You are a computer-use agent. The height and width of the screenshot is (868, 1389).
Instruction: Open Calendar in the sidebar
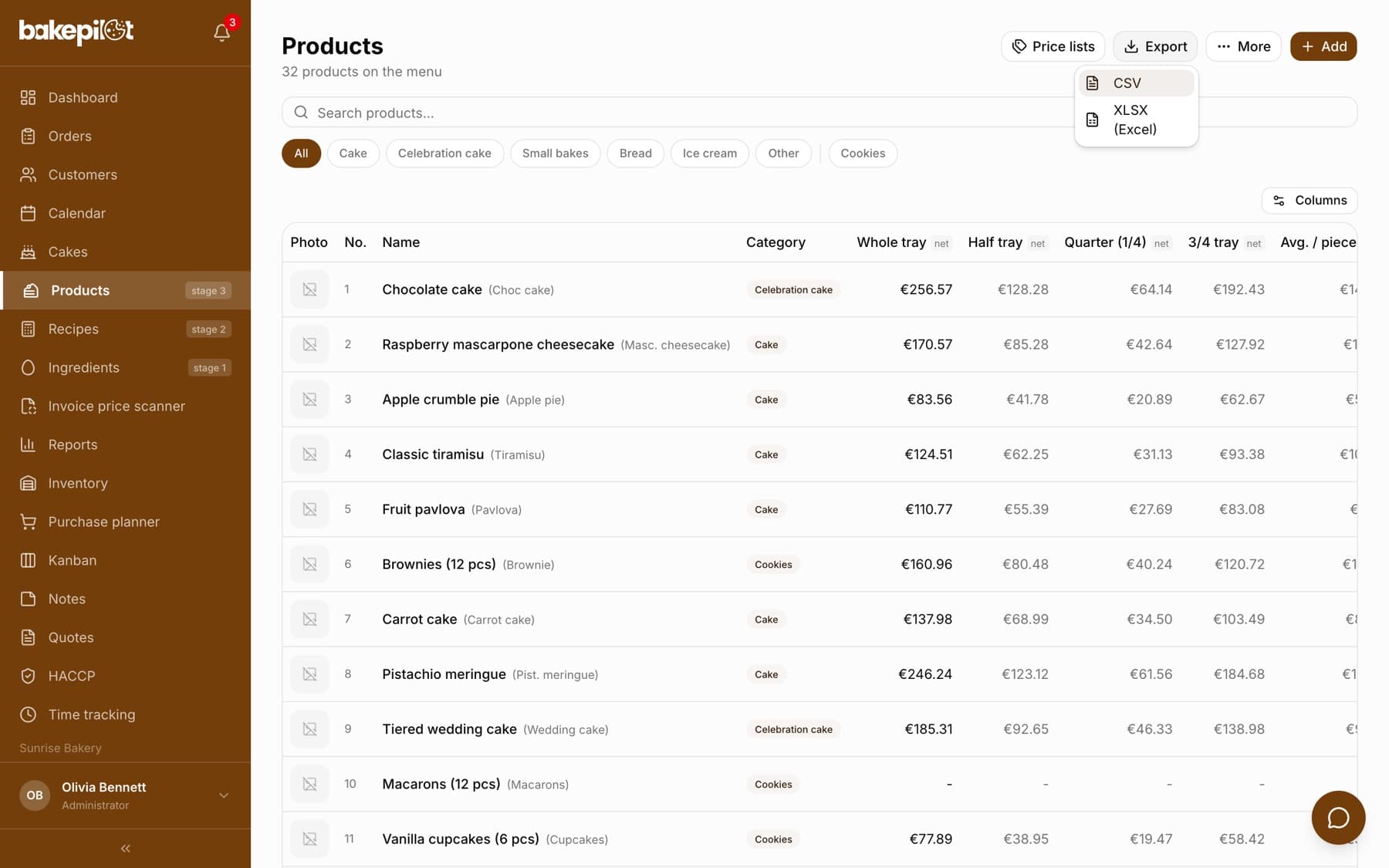[x=125, y=213]
